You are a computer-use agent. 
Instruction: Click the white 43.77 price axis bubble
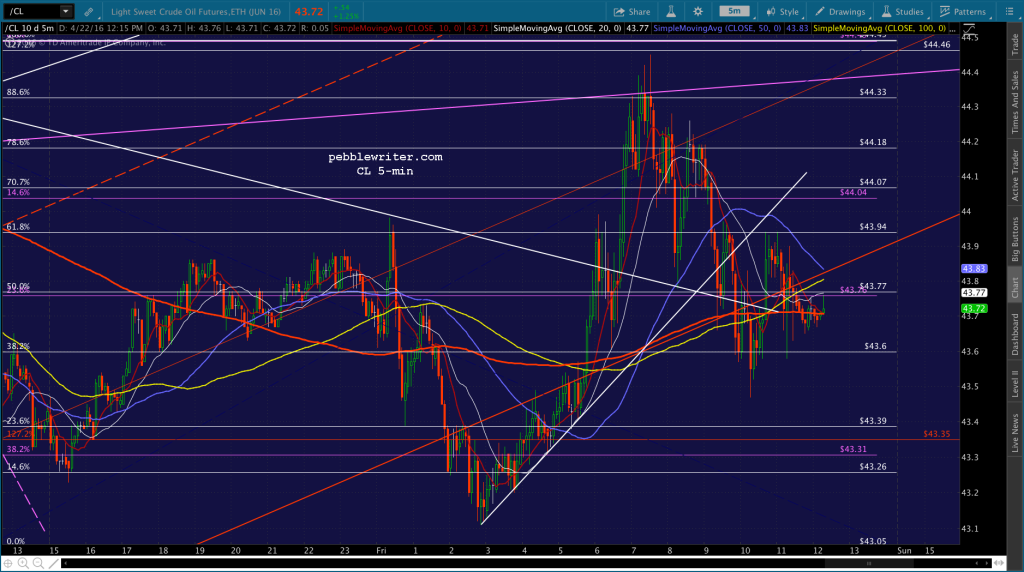pos(974,293)
